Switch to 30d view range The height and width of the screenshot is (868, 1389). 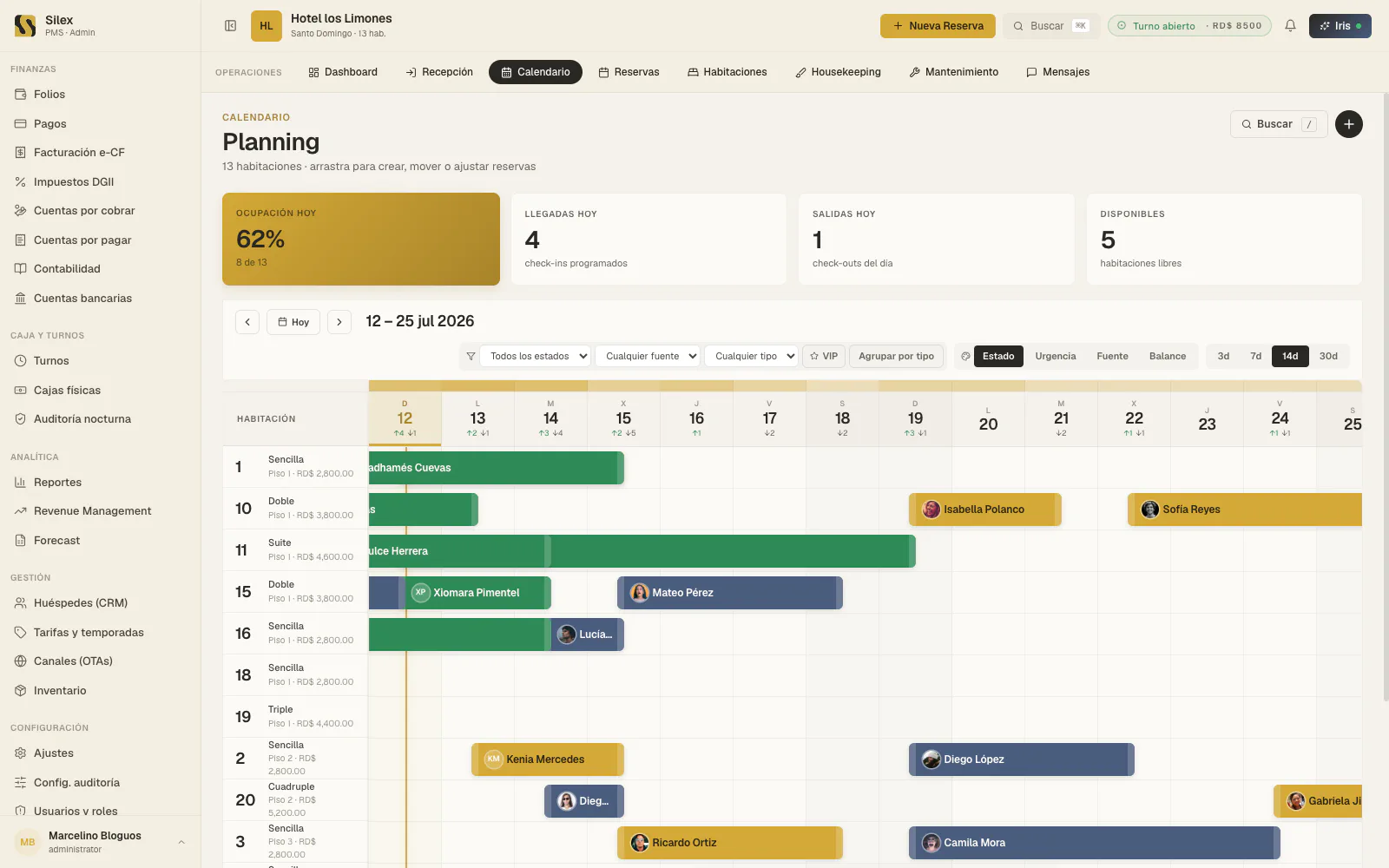coord(1328,356)
